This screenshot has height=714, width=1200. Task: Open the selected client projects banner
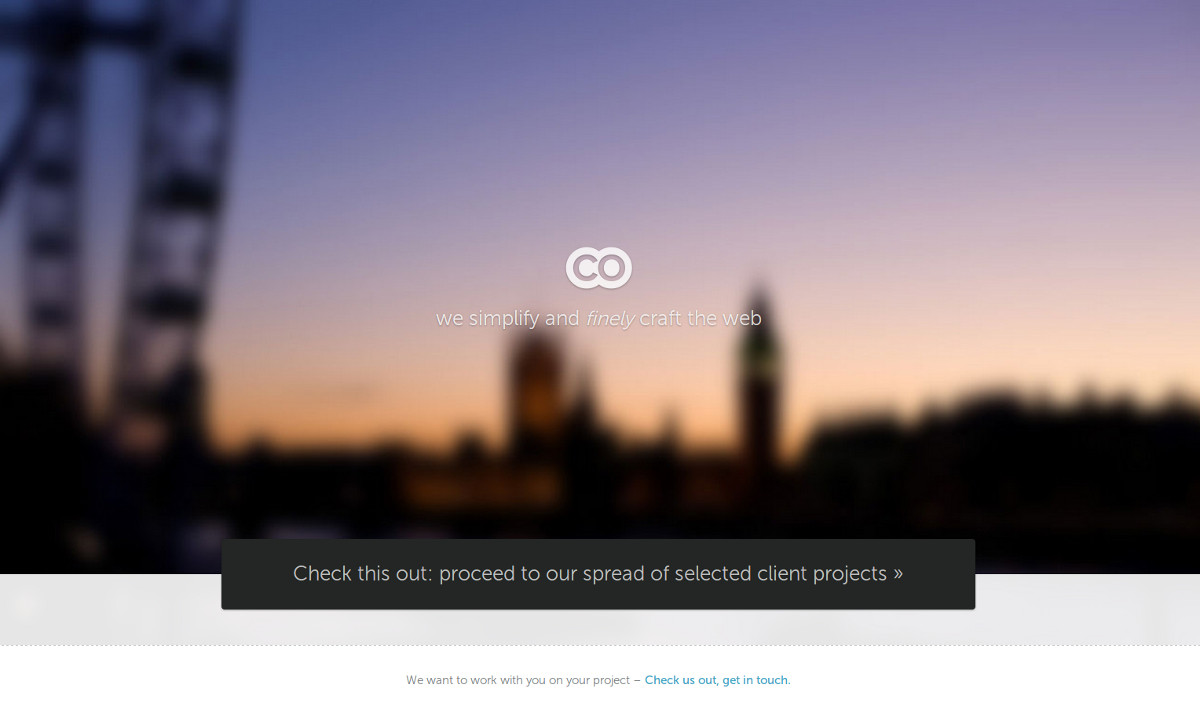pyautogui.click(x=598, y=574)
